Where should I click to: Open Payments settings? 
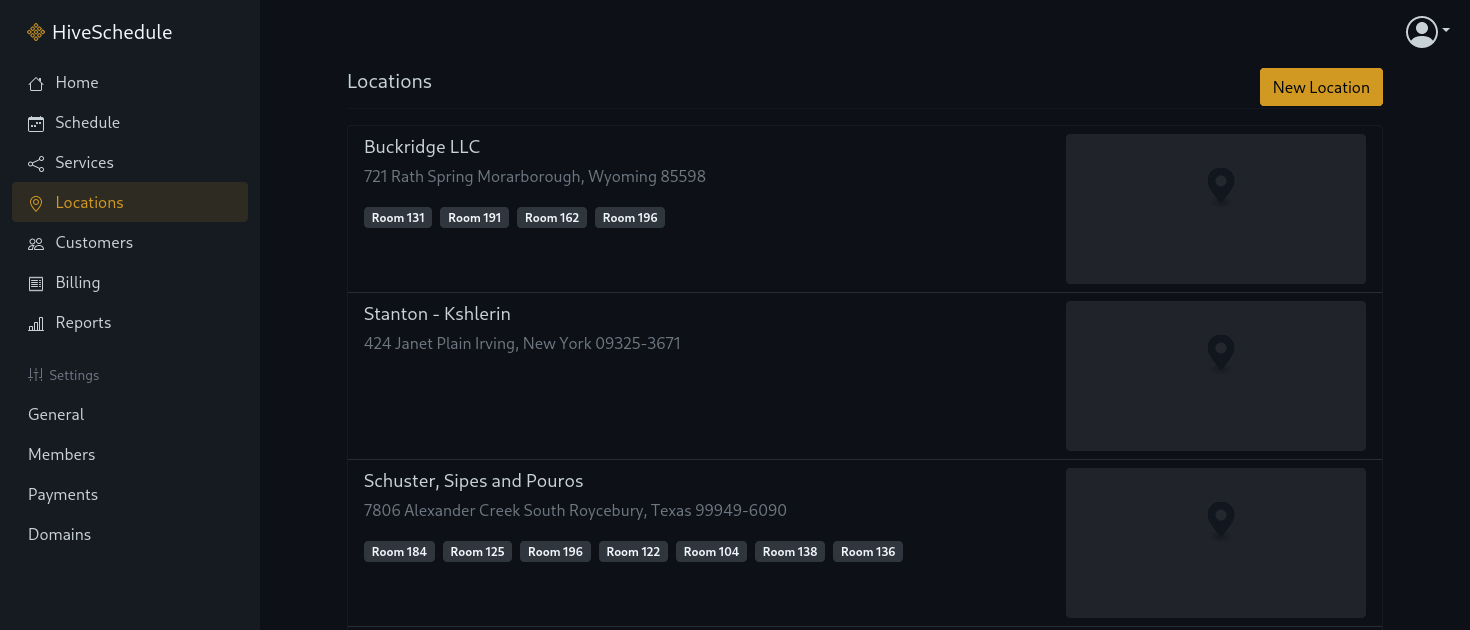(x=63, y=494)
